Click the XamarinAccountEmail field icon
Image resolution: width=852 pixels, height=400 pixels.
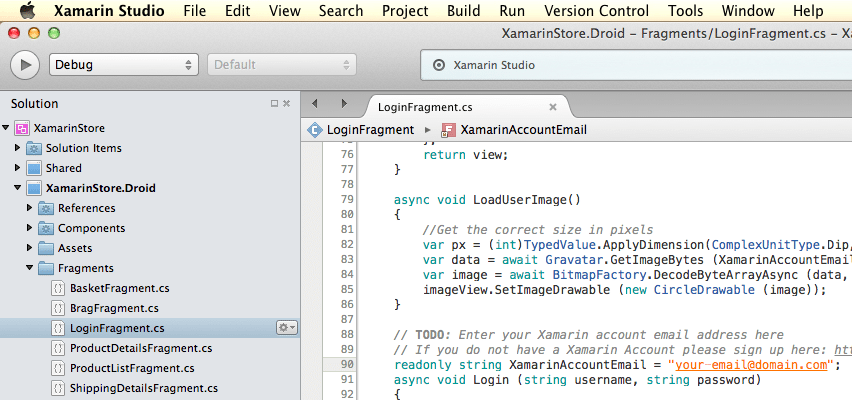point(448,130)
